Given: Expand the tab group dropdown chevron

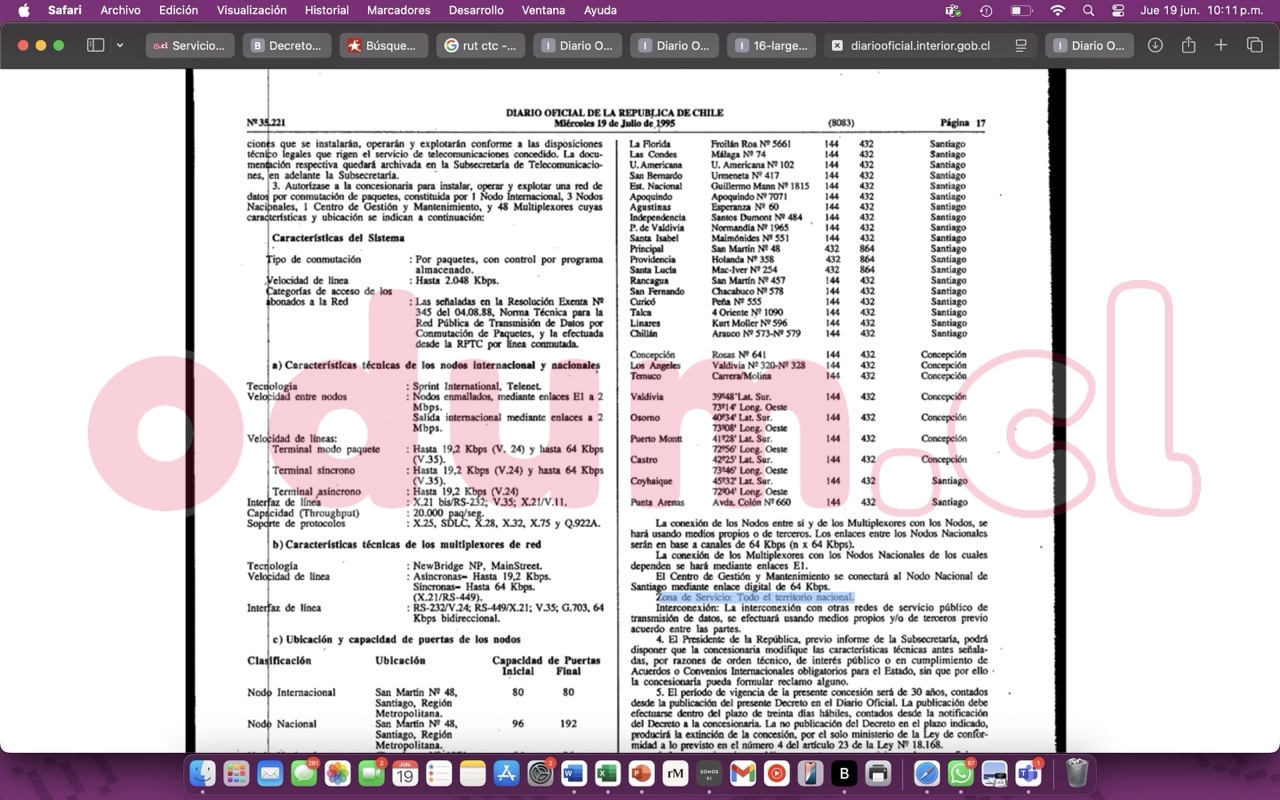Looking at the screenshot, I should (120, 45).
